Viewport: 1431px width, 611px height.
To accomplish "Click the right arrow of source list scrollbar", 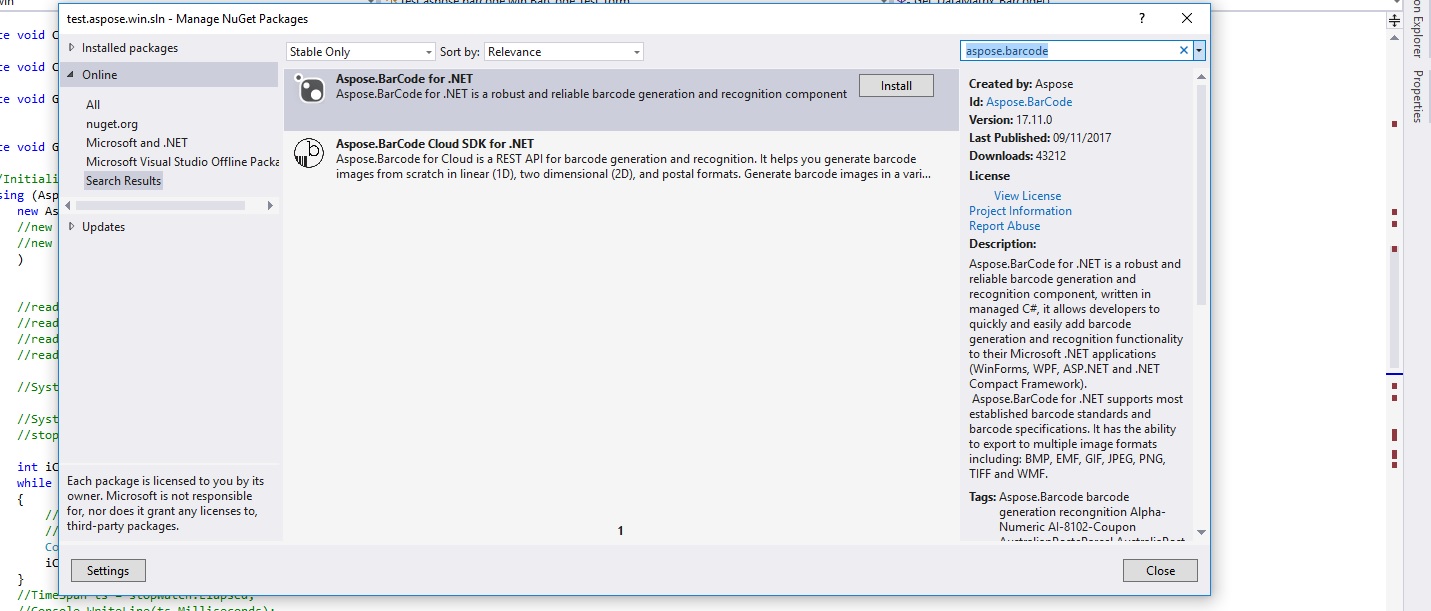I will click(270, 205).
